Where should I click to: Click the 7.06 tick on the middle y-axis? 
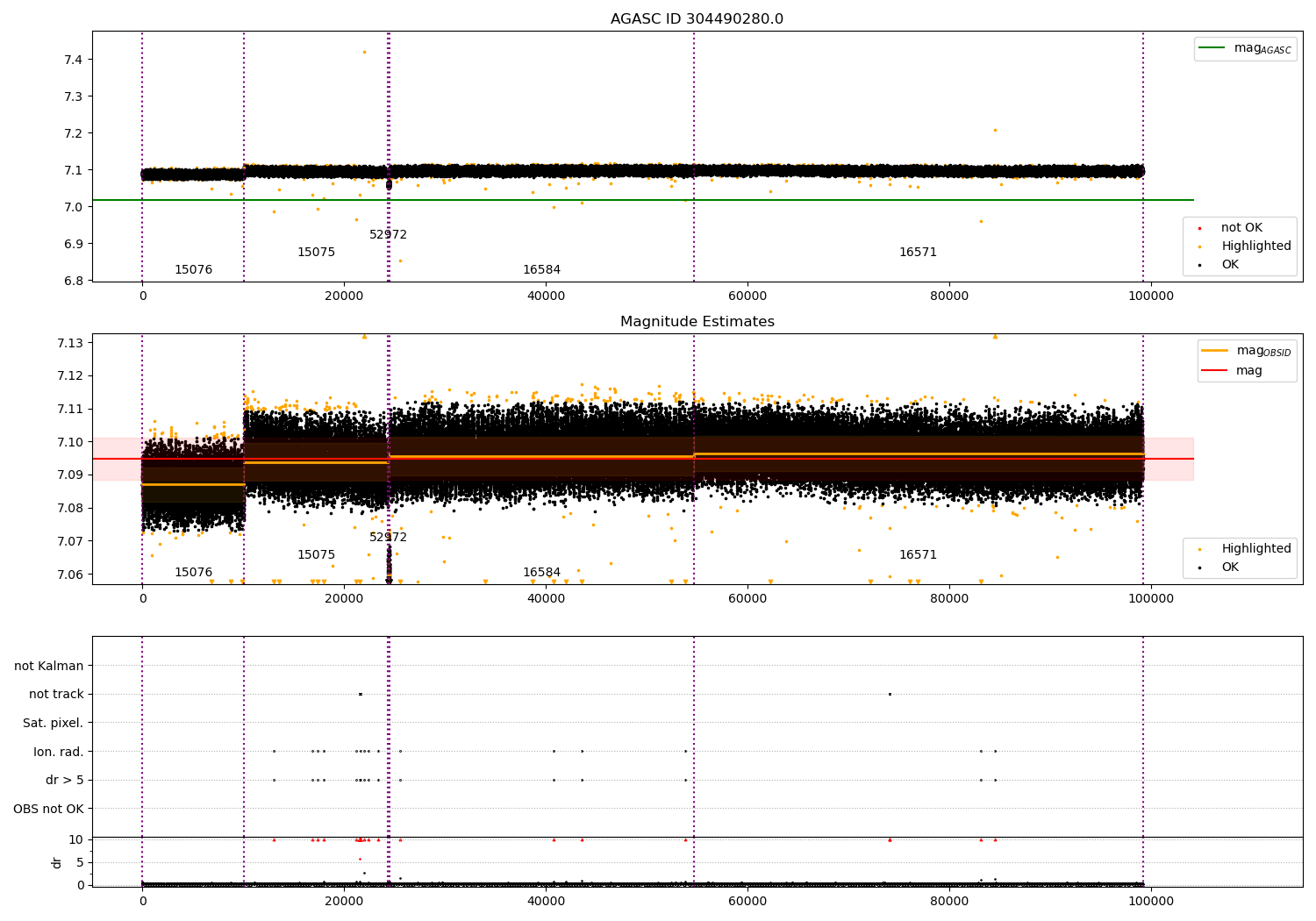(x=70, y=575)
